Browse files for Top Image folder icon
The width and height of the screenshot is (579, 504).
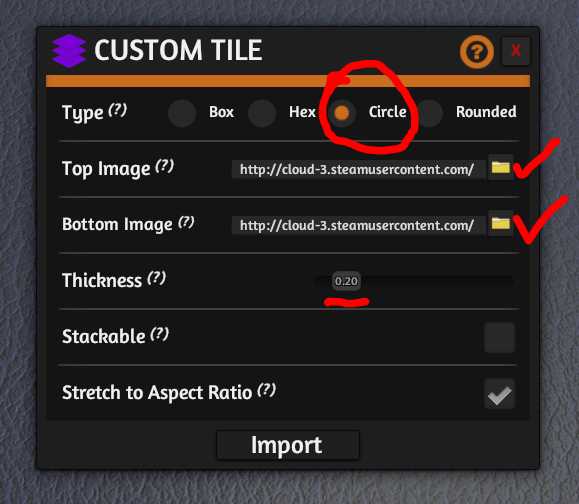501,168
